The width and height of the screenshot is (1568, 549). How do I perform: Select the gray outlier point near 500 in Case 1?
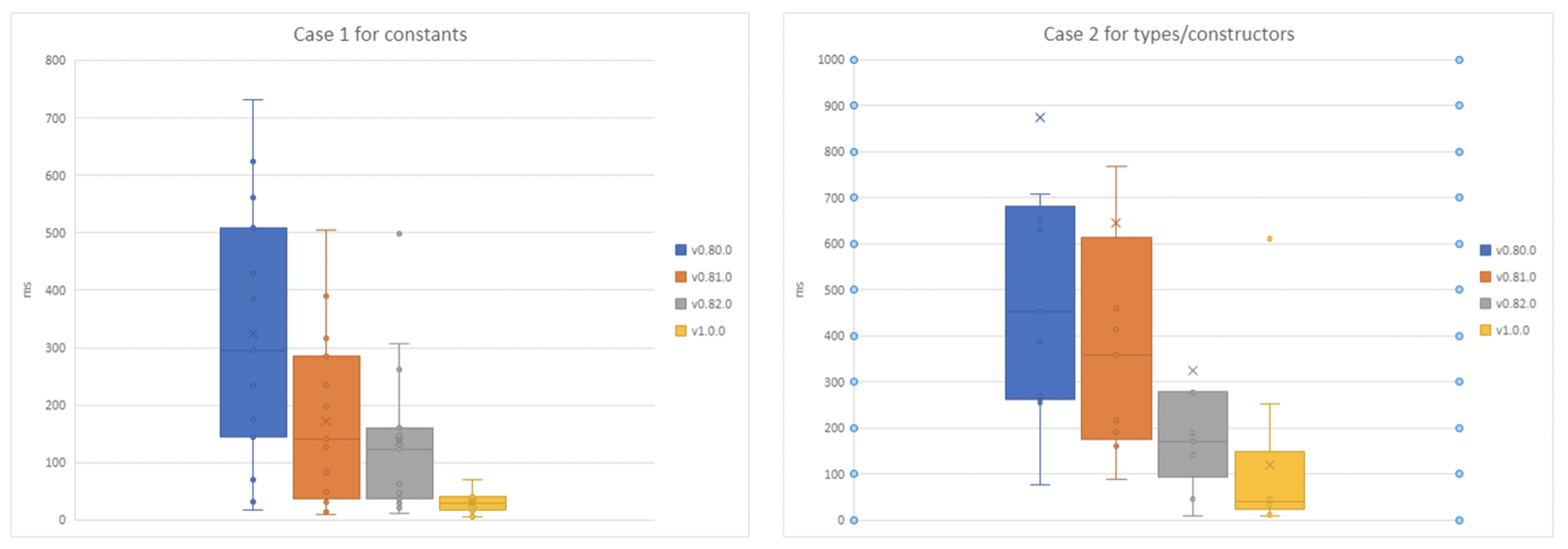pos(399,234)
